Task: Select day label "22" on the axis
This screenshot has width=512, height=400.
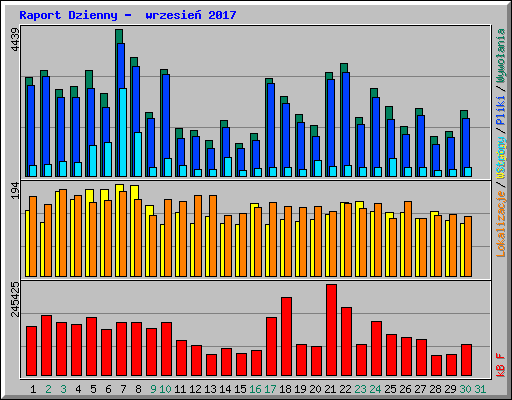Action: coord(345,389)
